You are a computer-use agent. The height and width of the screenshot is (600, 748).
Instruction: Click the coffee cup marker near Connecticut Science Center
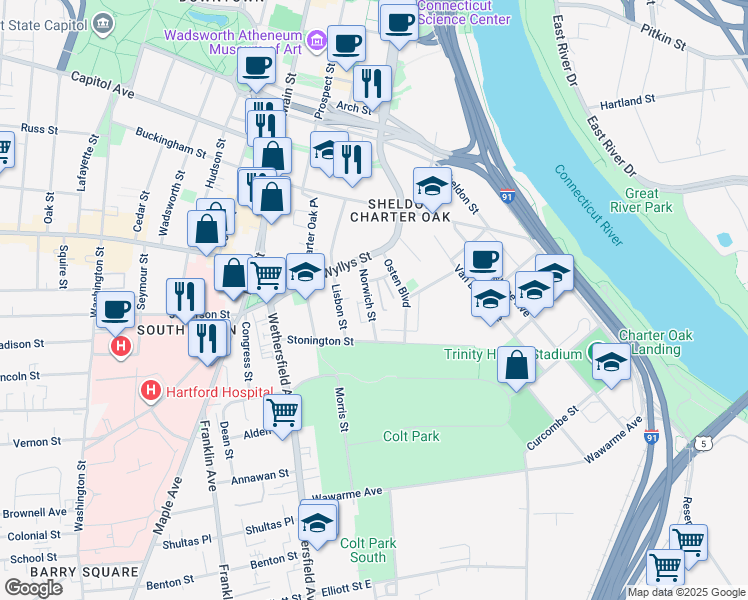399,25
